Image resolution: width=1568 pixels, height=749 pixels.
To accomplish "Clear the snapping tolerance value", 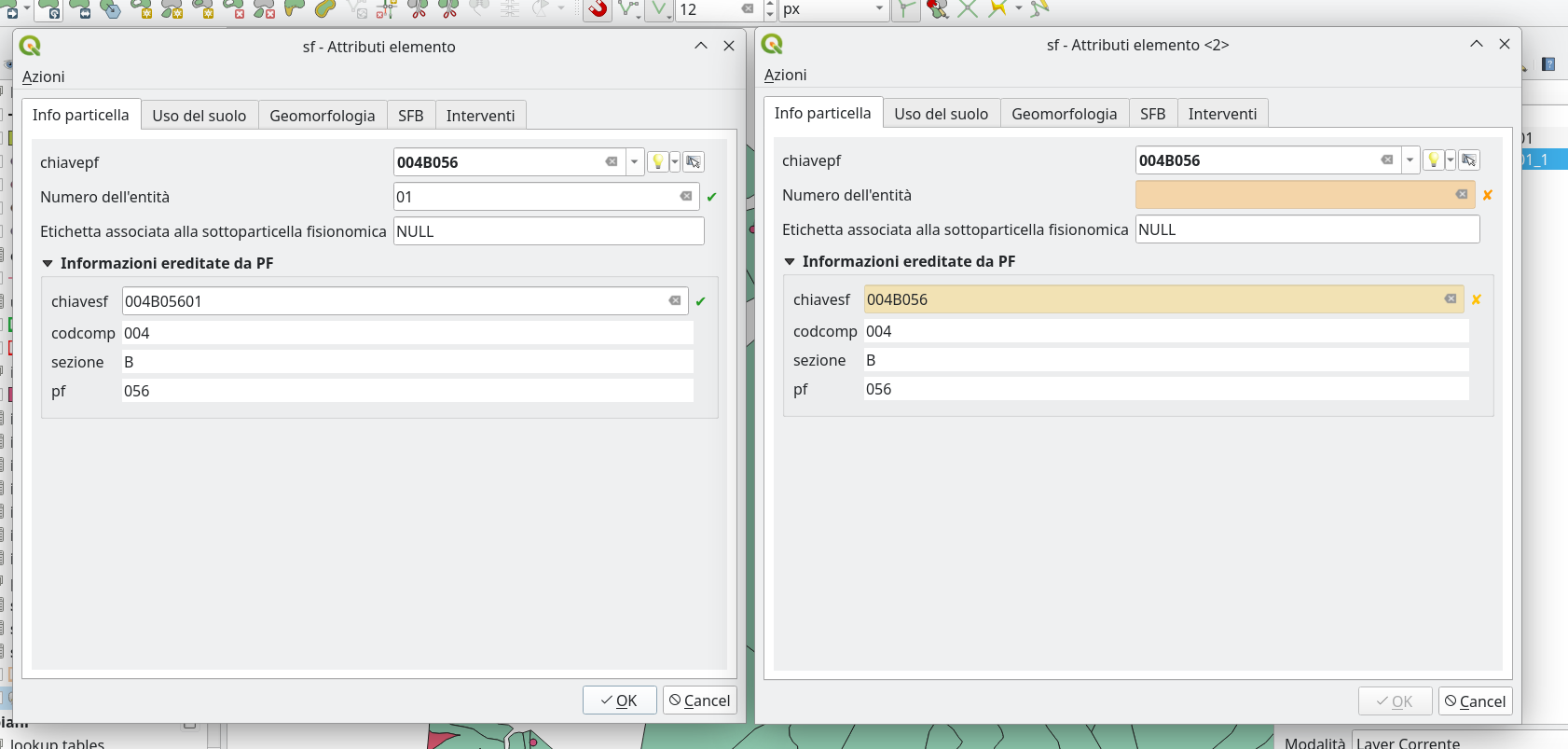I will (x=748, y=9).
